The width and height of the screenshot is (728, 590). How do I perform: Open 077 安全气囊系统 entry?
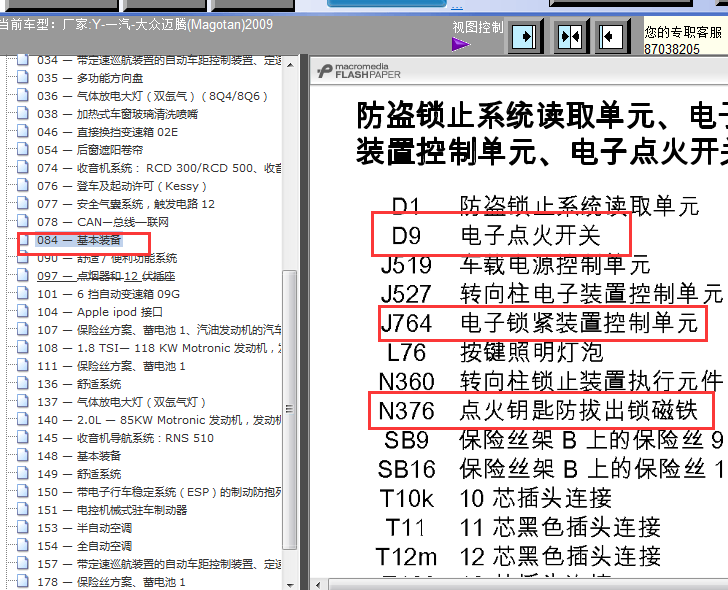pyautogui.click(x=126, y=204)
